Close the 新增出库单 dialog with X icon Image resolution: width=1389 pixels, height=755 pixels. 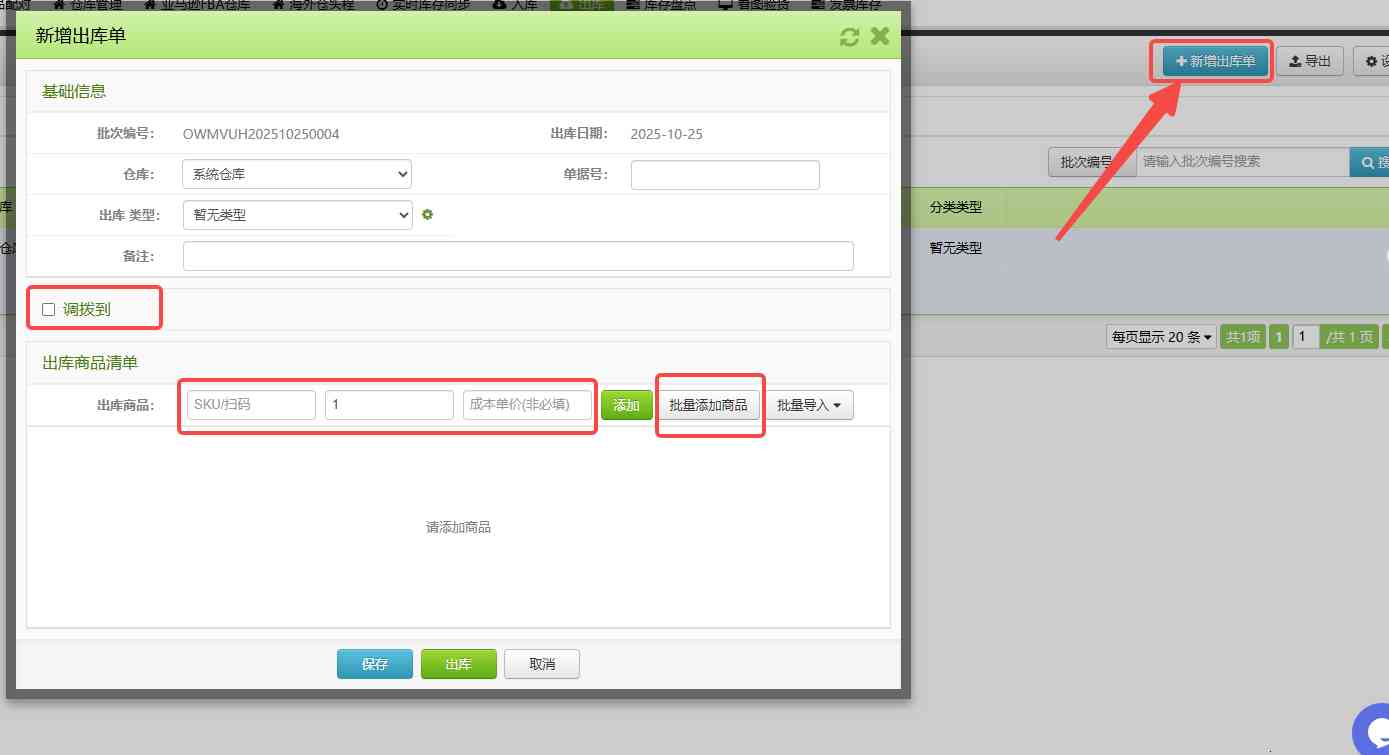tap(880, 37)
